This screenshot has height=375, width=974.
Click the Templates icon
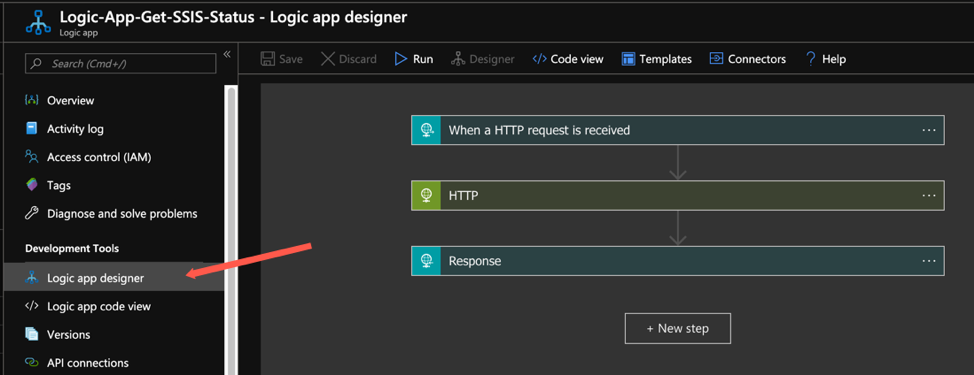click(x=628, y=59)
